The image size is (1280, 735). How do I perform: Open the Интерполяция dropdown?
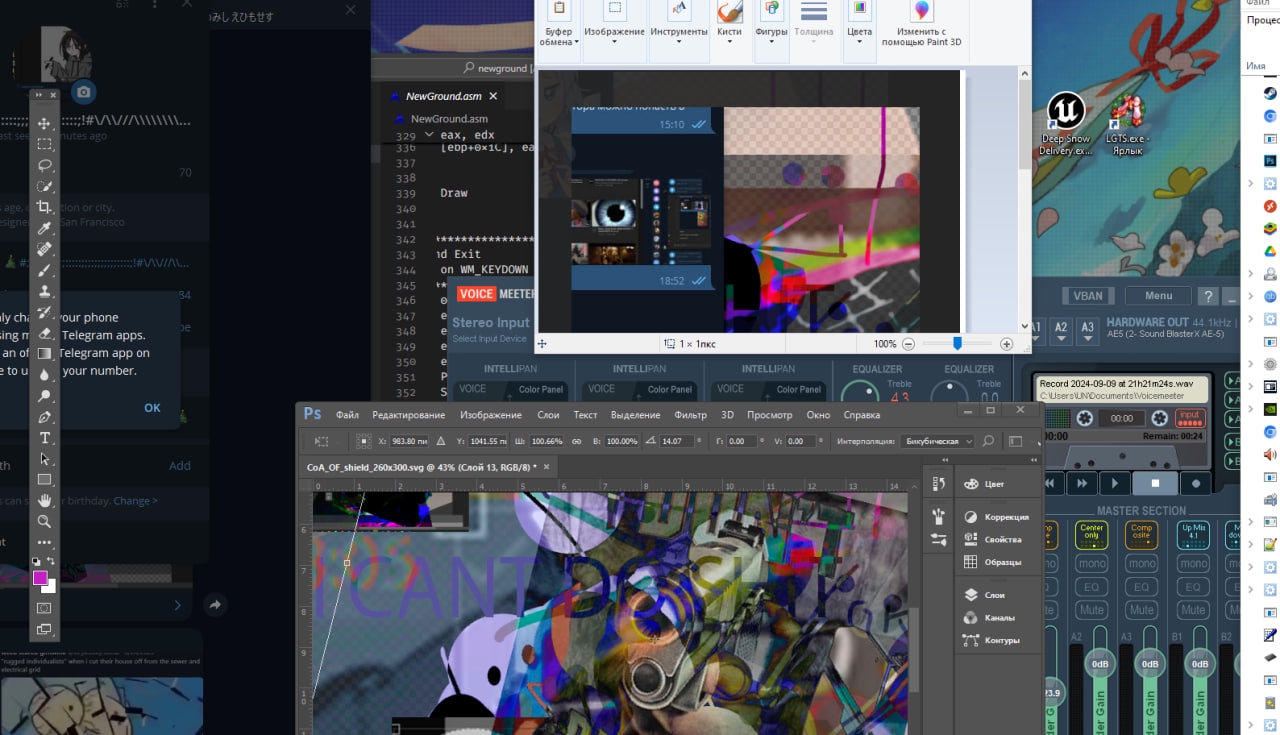tap(938, 441)
